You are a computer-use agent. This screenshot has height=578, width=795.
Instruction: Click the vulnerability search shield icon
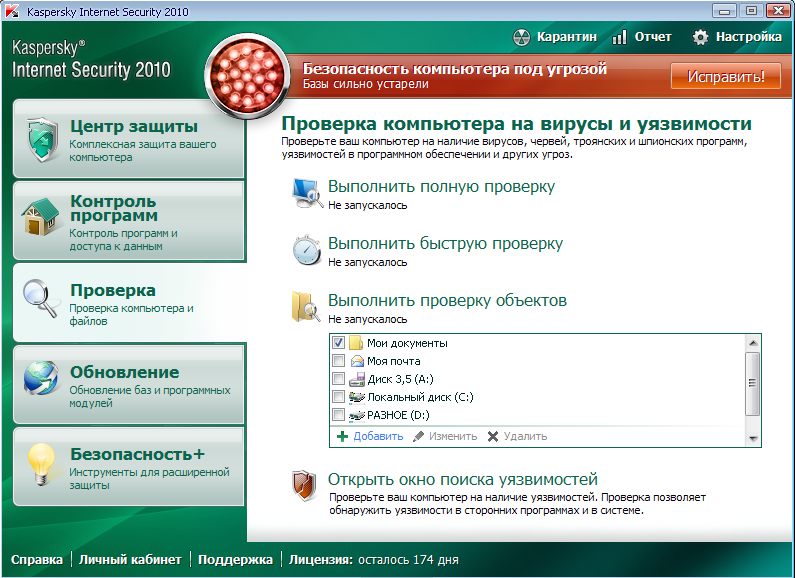(304, 485)
